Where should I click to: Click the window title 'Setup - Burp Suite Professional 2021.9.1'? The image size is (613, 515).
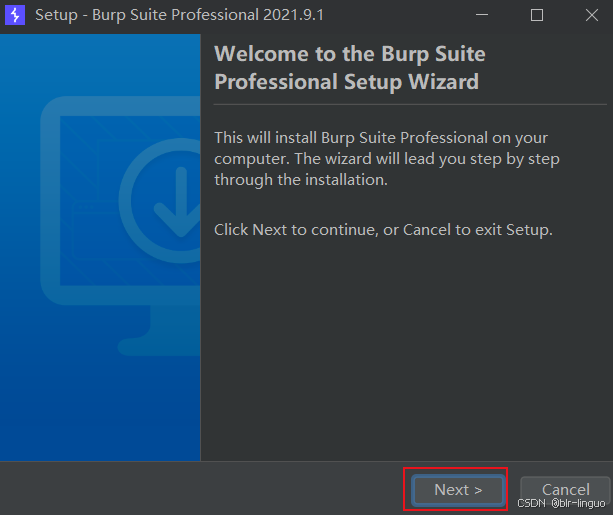point(179,15)
